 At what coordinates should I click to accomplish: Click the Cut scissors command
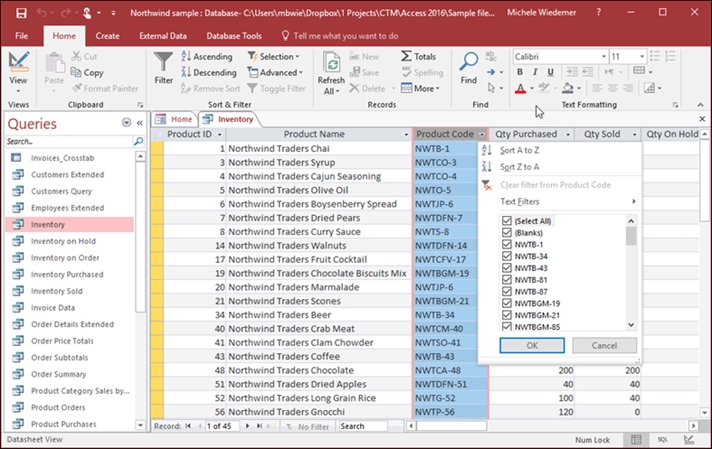pyautogui.click(x=84, y=56)
